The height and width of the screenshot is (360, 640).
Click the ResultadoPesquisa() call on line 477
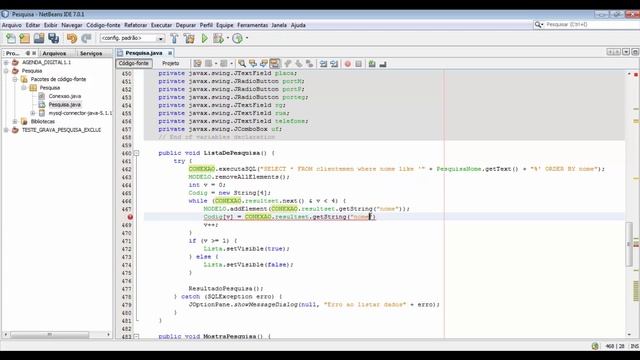[226, 289]
